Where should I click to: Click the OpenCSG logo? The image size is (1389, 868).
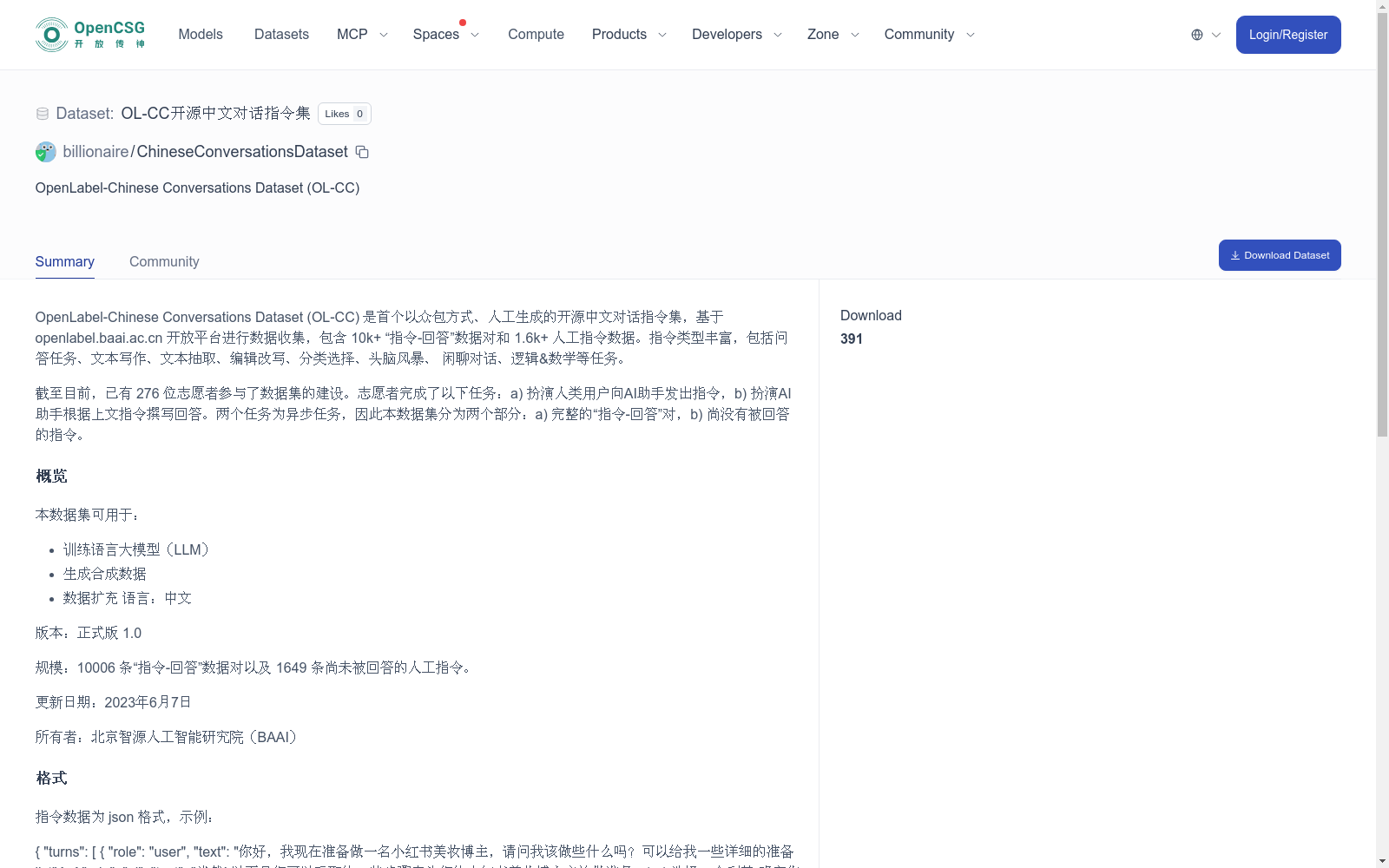(x=90, y=35)
